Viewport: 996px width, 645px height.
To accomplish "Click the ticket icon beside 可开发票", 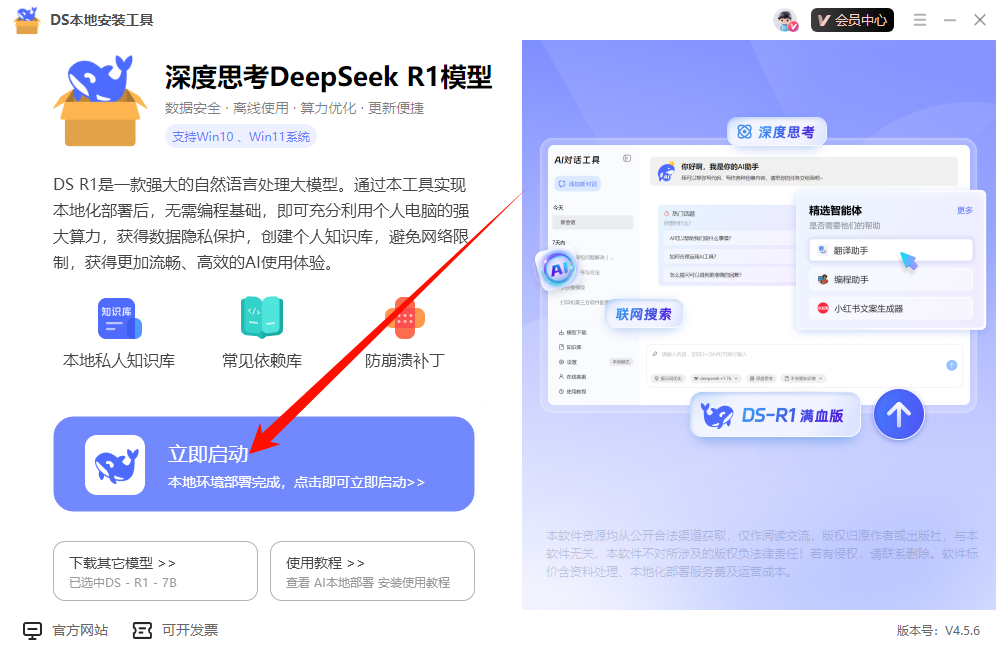I will [x=143, y=630].
